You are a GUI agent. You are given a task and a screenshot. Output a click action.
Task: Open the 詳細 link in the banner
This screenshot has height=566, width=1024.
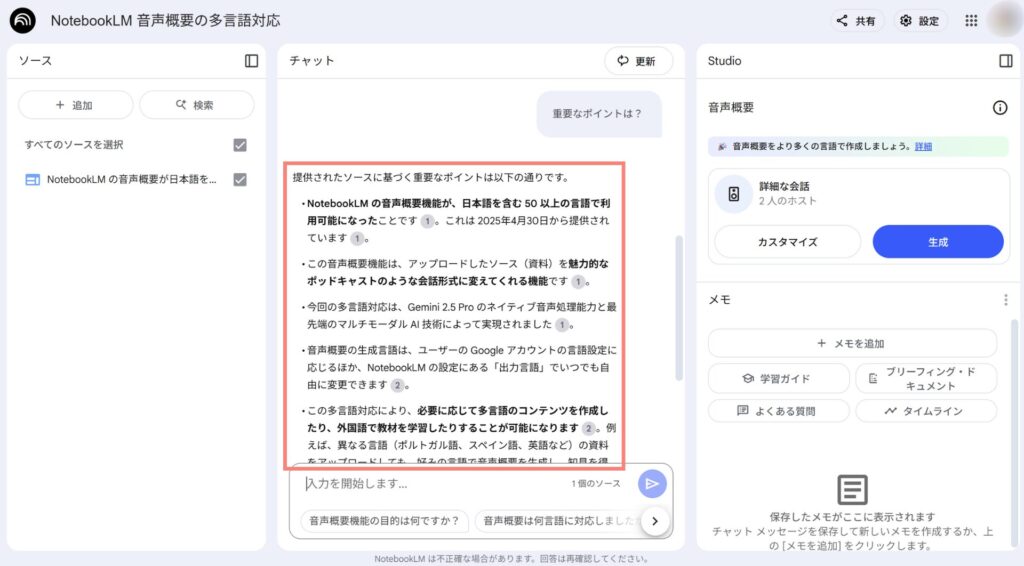923,146
